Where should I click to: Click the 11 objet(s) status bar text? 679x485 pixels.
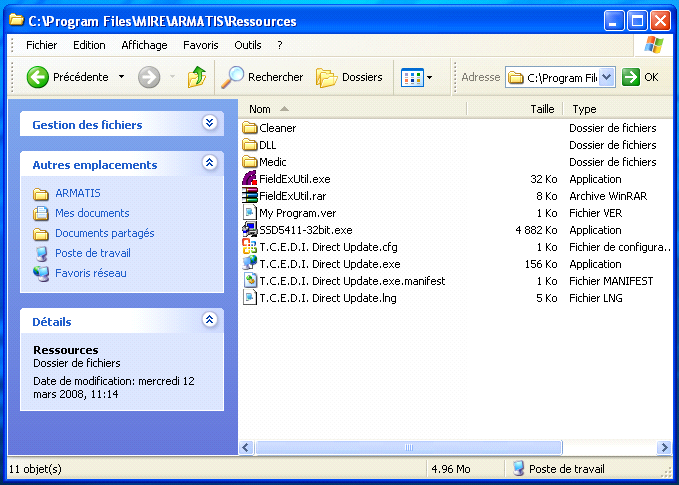tap(36, 469)
